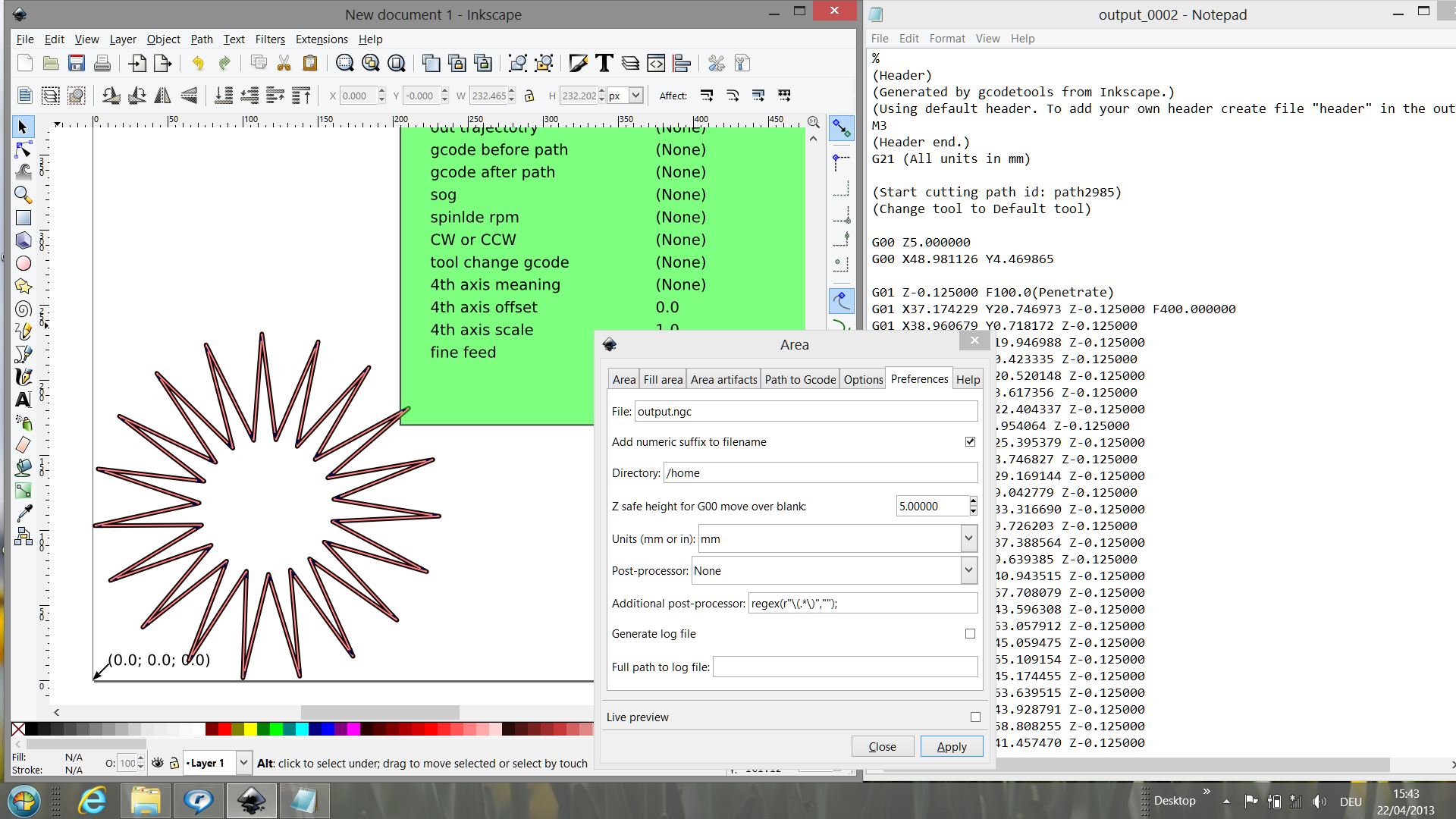This screenshot has height=819, width=1456.
Task: Open the Layer 1 dropdown
Action: tap(243, 763)
